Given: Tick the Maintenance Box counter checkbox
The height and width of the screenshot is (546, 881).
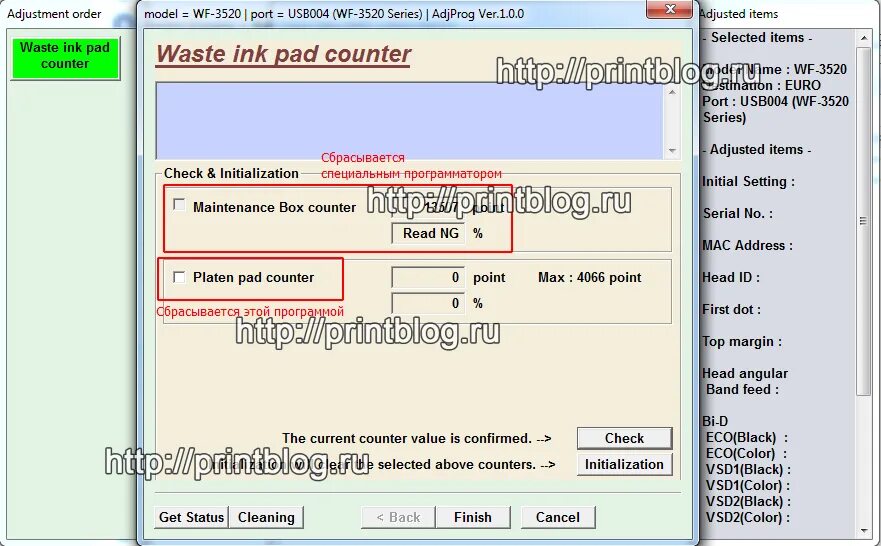Looking at the screenshot, I should point(179,205).
